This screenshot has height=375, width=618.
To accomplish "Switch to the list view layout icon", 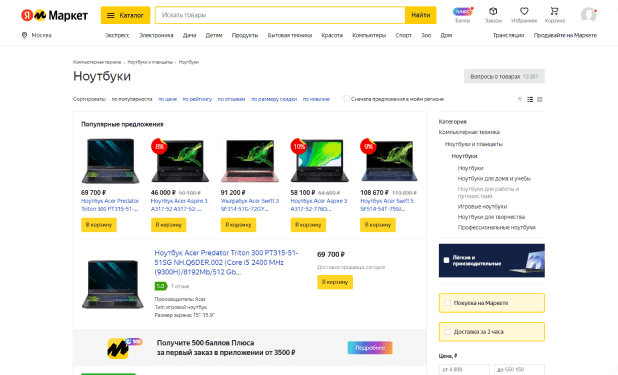I will point(530,99).
